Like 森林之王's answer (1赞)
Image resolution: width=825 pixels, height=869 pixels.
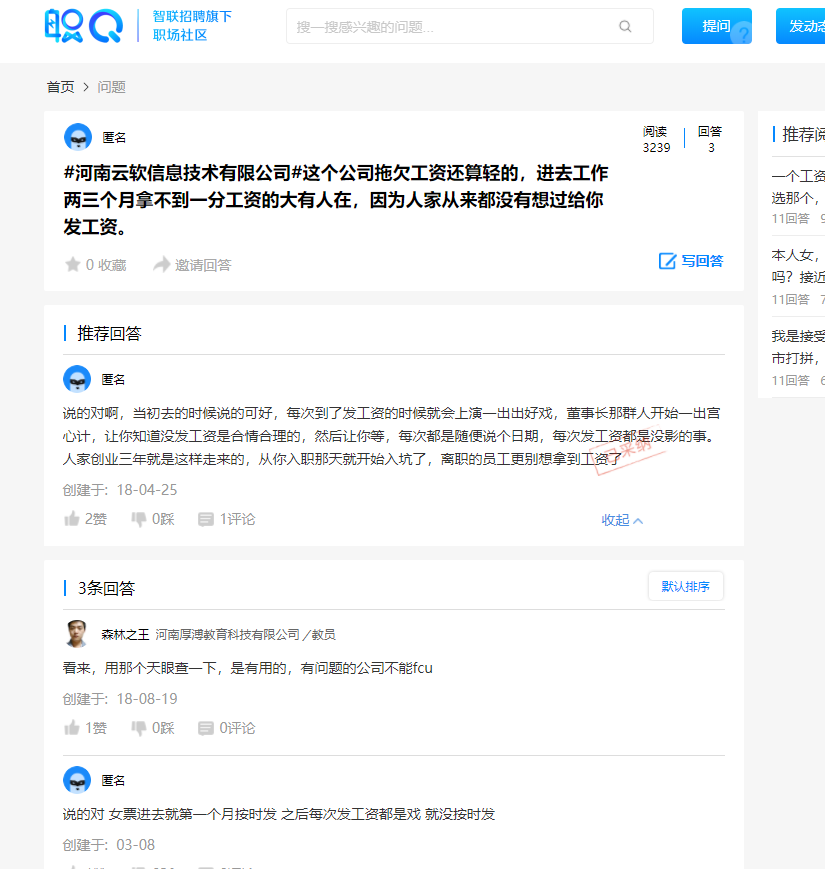point(85,728)
